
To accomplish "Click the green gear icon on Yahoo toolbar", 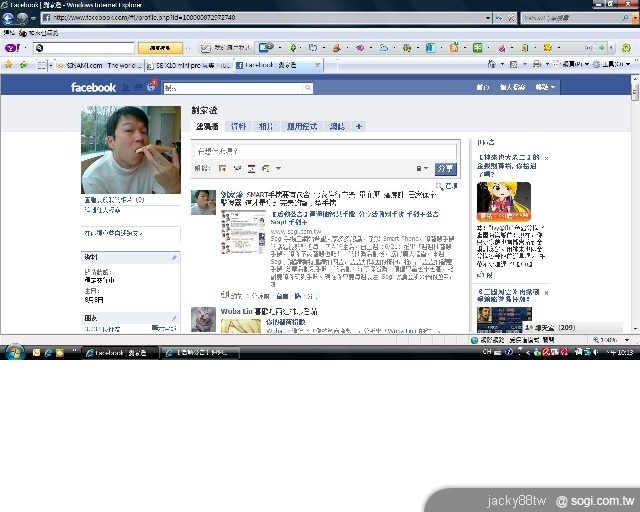I will point(626,48).
